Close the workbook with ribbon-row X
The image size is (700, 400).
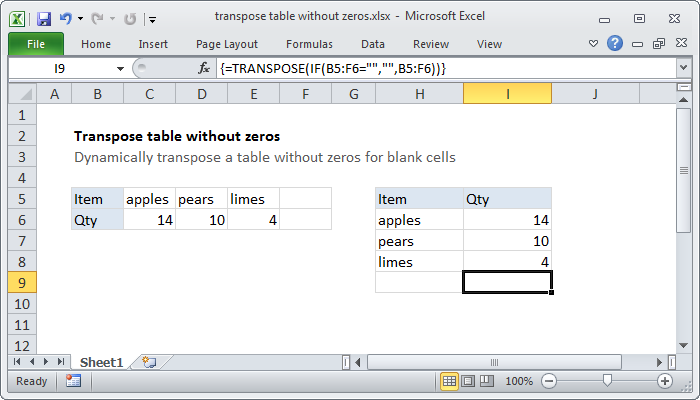[x=681, y=43]
